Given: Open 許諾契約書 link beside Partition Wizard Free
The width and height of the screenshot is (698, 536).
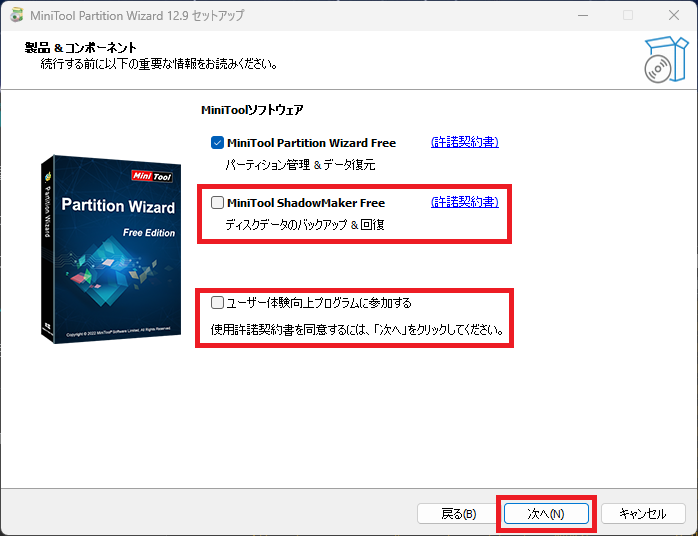Looking at the screenshot, I should (464, 142).
